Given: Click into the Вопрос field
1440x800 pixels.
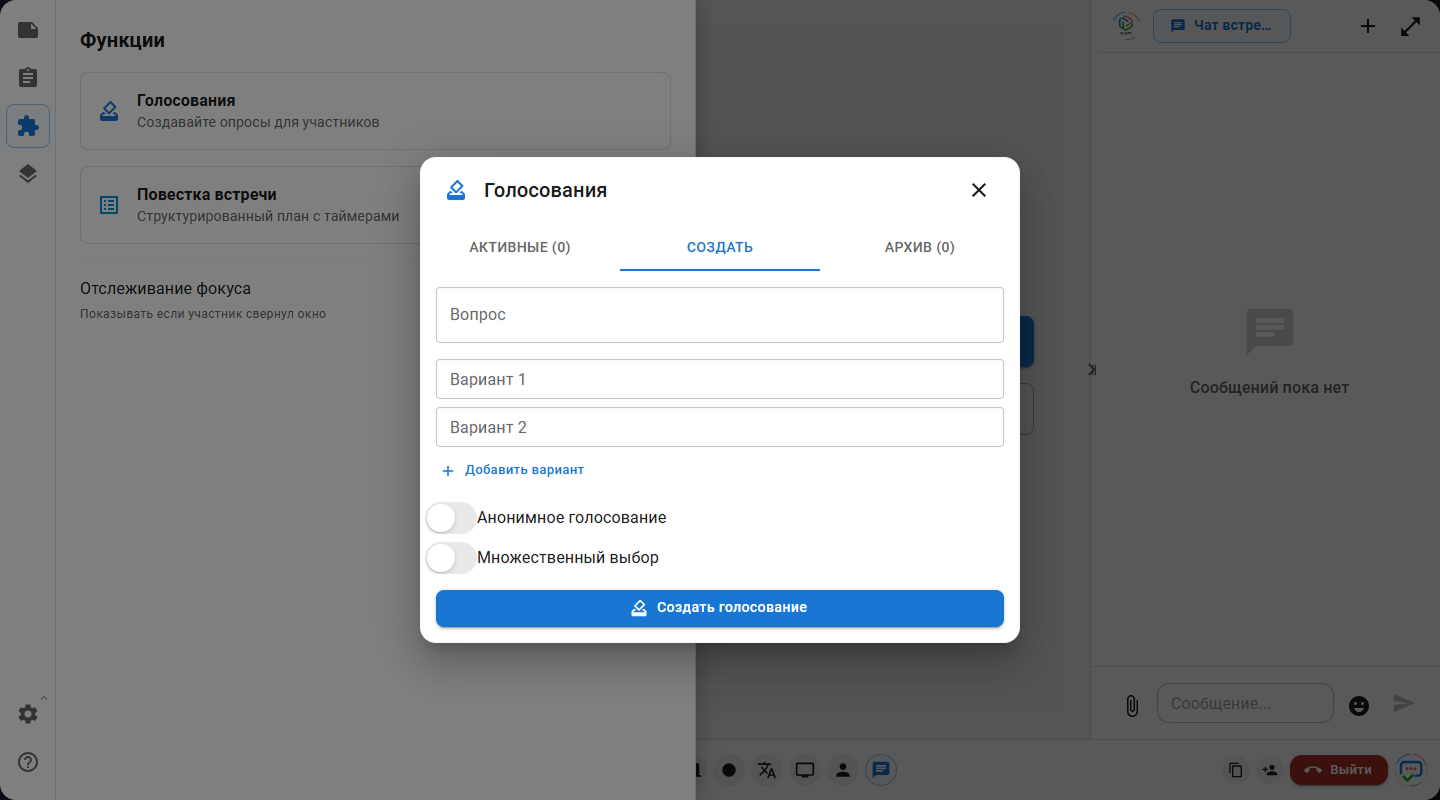Looking at the screenshot, I should (x=720, y=315).
